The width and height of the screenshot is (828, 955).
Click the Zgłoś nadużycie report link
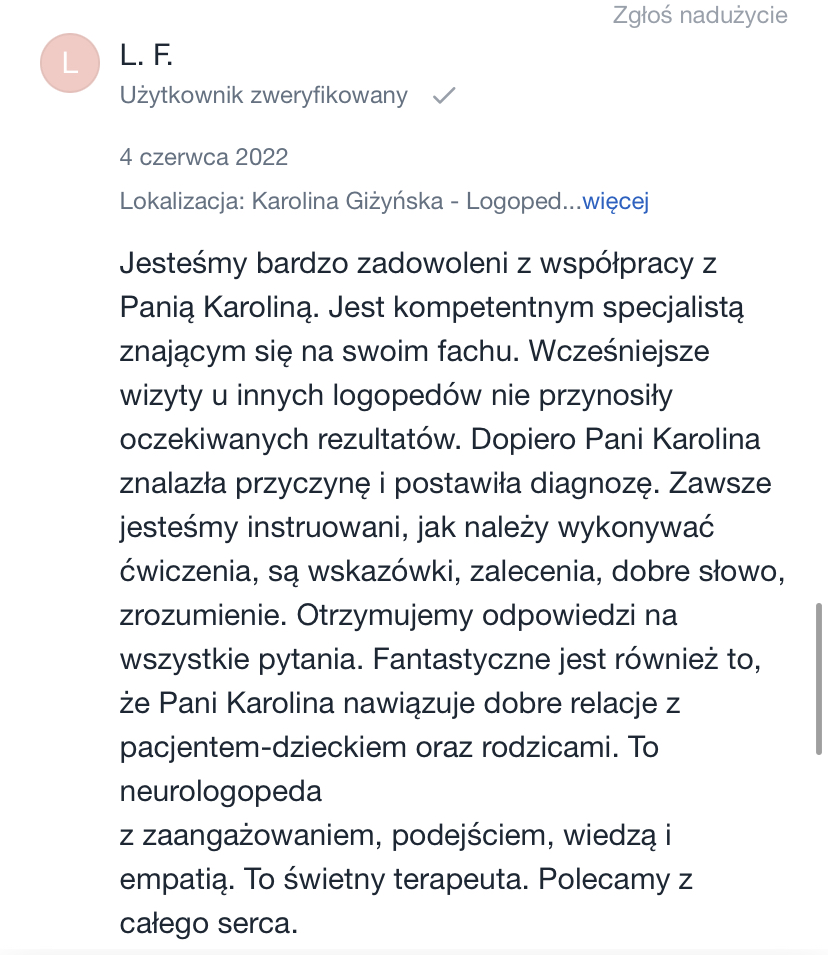699,15
